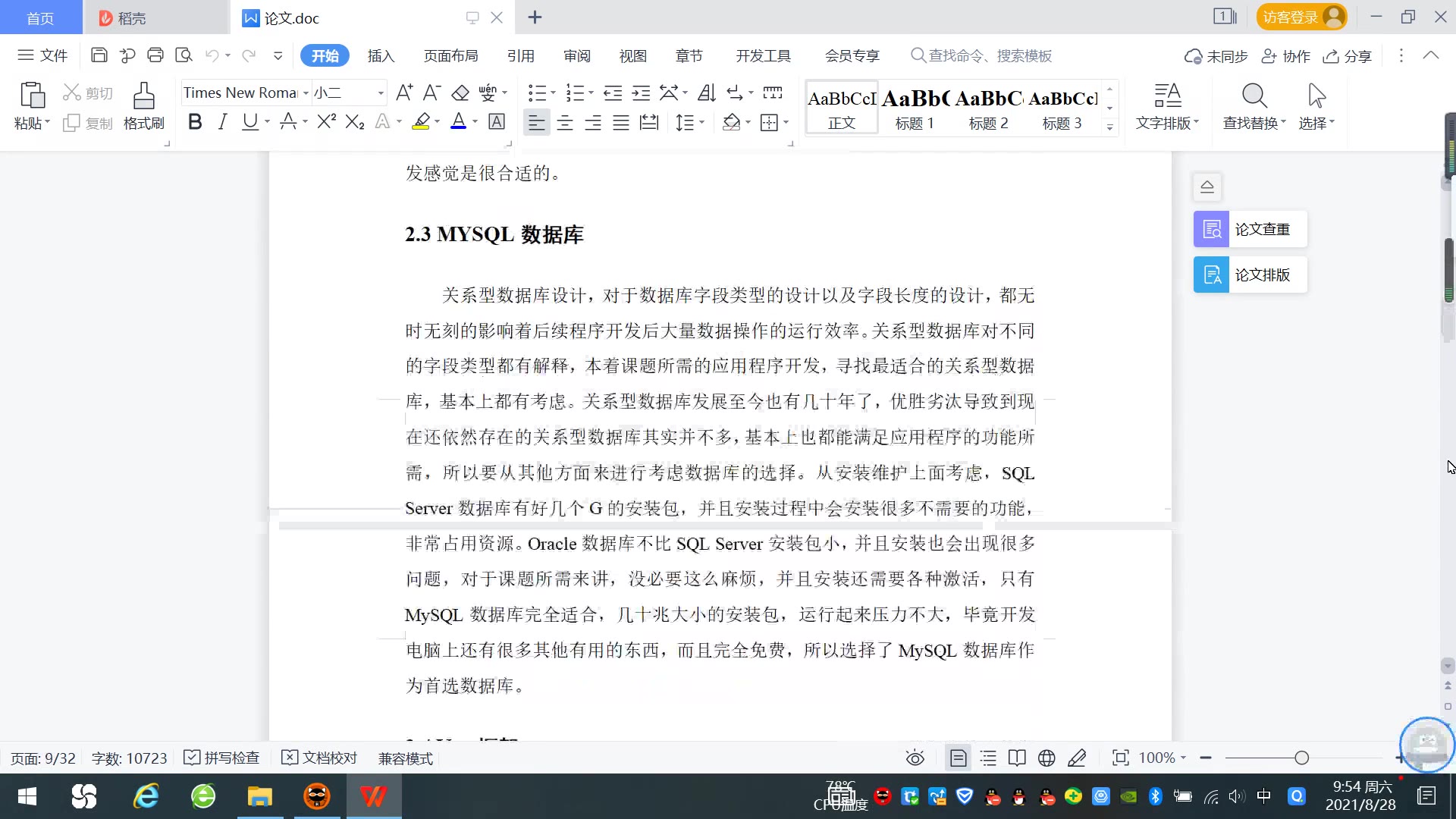The height and width of the screenshot is (819, 1456).
Task: Toggle show/hide paragraph marks
Action: coord(735,93)
